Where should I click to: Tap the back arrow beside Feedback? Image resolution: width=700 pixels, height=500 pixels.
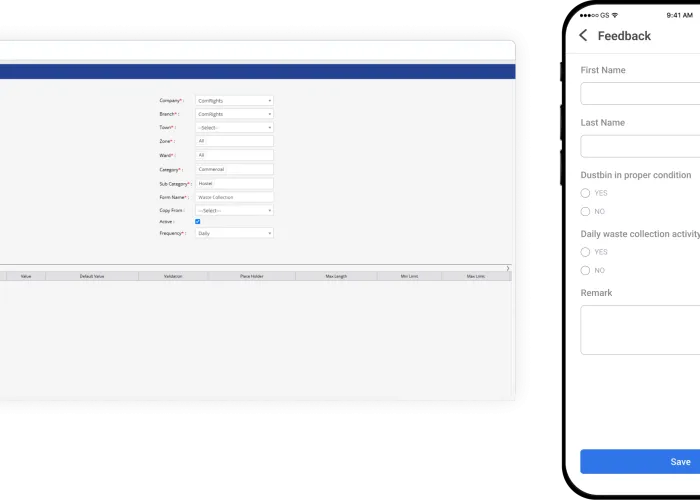pyautogui.click(x=584, y=36)
